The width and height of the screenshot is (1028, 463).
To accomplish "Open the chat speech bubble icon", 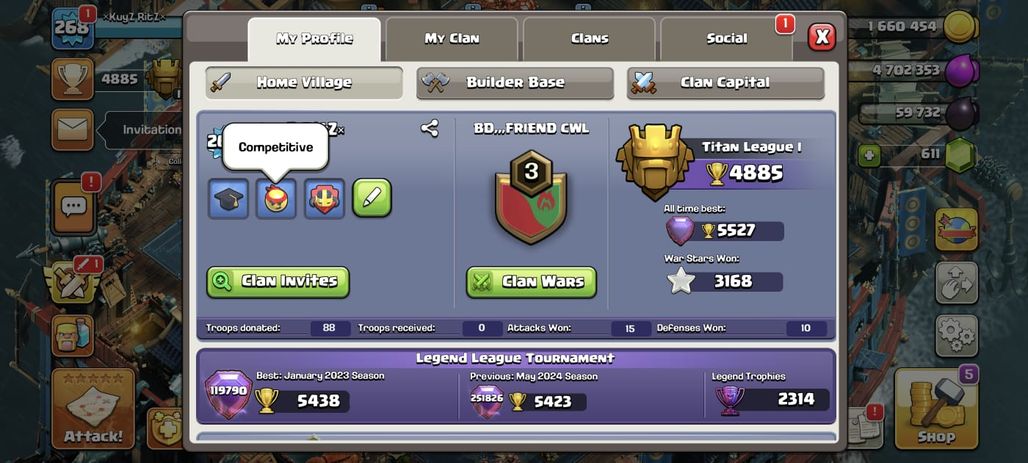I will (73, 207).
